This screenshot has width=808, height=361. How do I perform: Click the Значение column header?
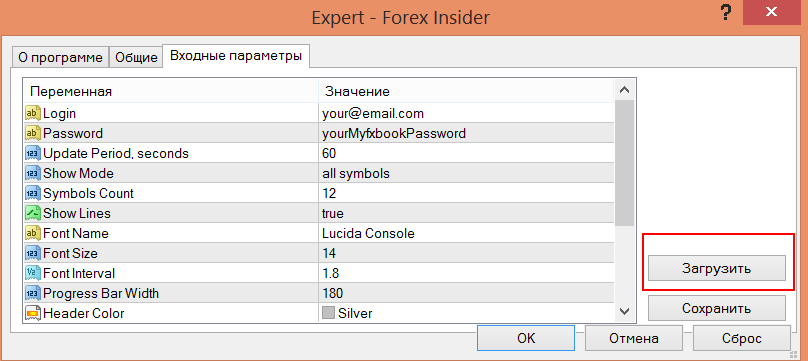[466, 91]
